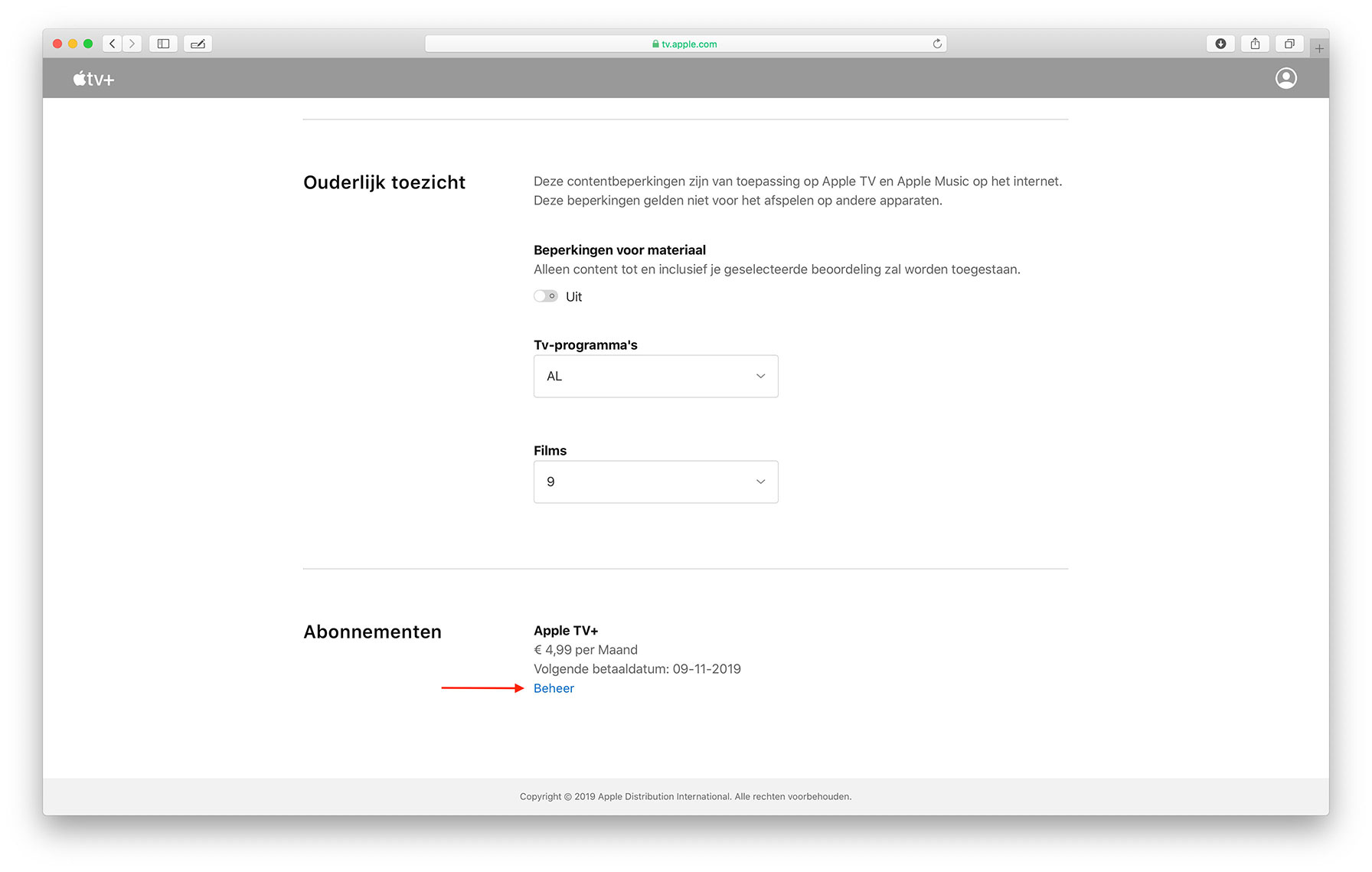The height and width of the screenshot is (872, 1372).
Task: Go back with Safari's back arrow
Action: tap(113, 44)
